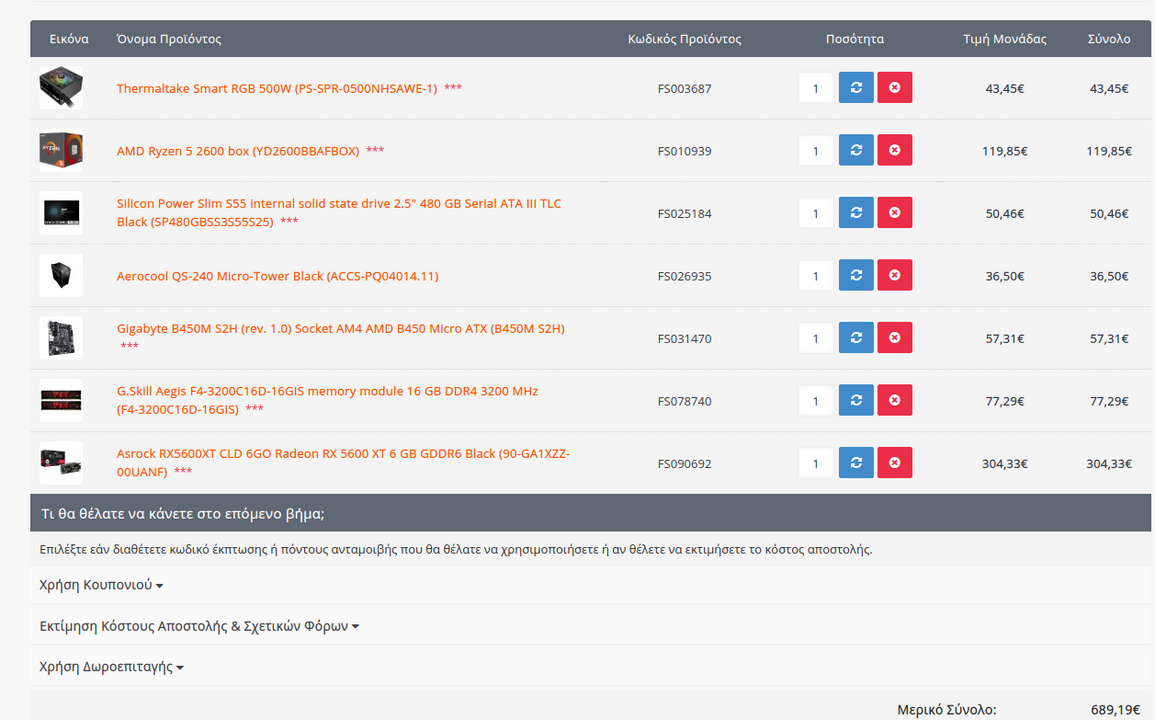This screenshot has height=720, width=1155.
Task: Click quantity field for Gigabyte B450M
Action: click(x=815, y=339)
